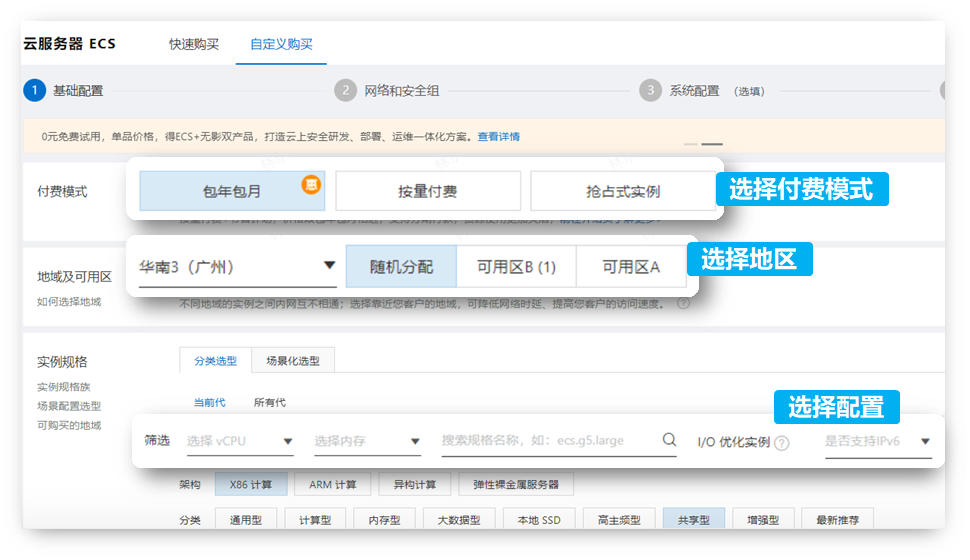
Task: Click the orange 惠 discount badge
Action: 311,184
